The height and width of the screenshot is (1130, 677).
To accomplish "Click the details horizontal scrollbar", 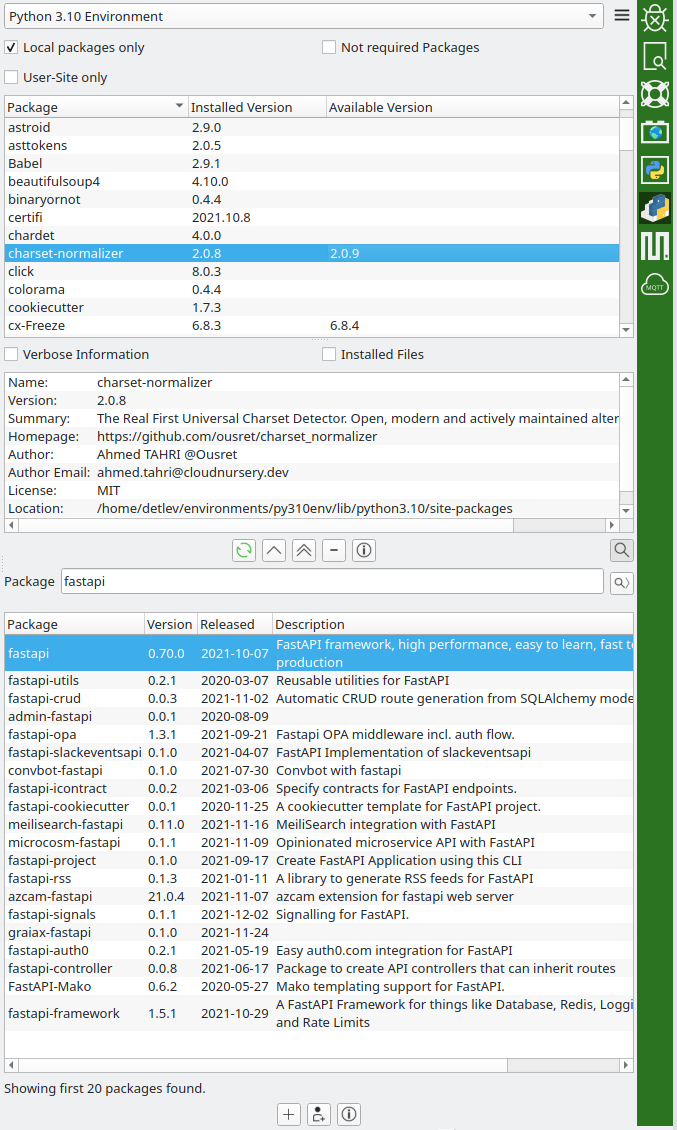I will pos(312,525).
